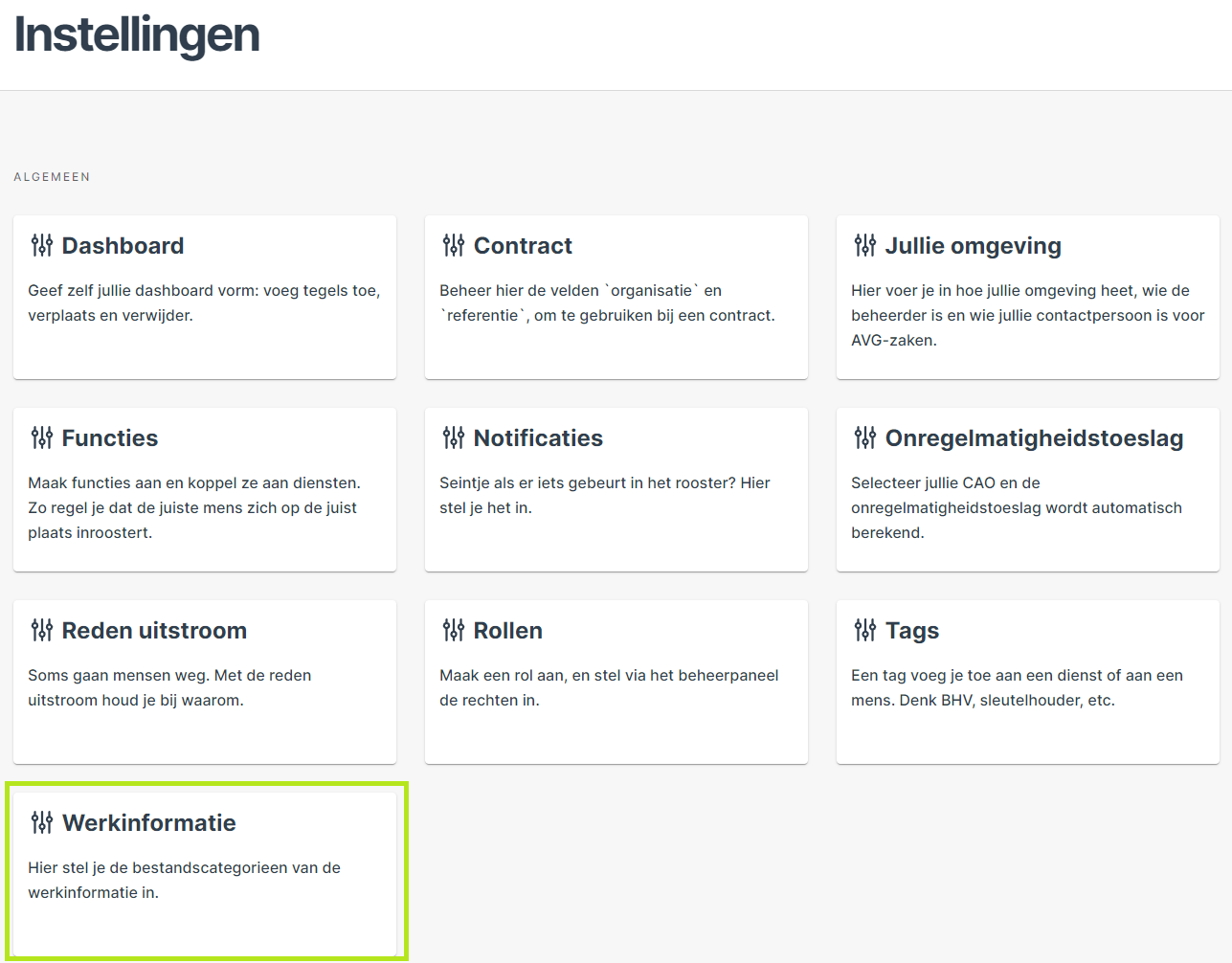
Task: Click the sliders icon next to Contract
Action: [x=454, y=246]
